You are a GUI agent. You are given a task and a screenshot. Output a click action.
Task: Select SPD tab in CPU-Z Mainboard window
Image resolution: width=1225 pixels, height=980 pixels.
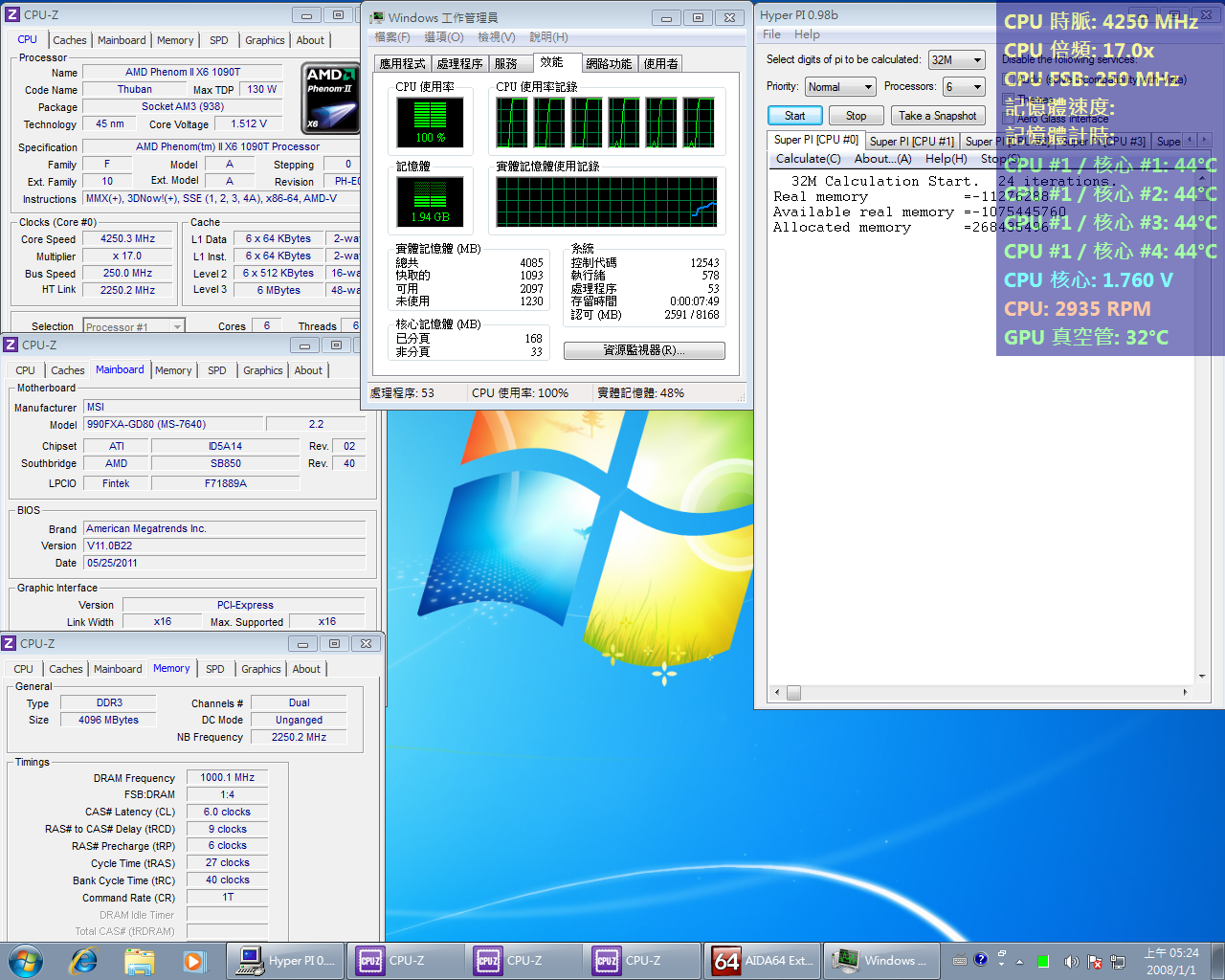[217, 370]
